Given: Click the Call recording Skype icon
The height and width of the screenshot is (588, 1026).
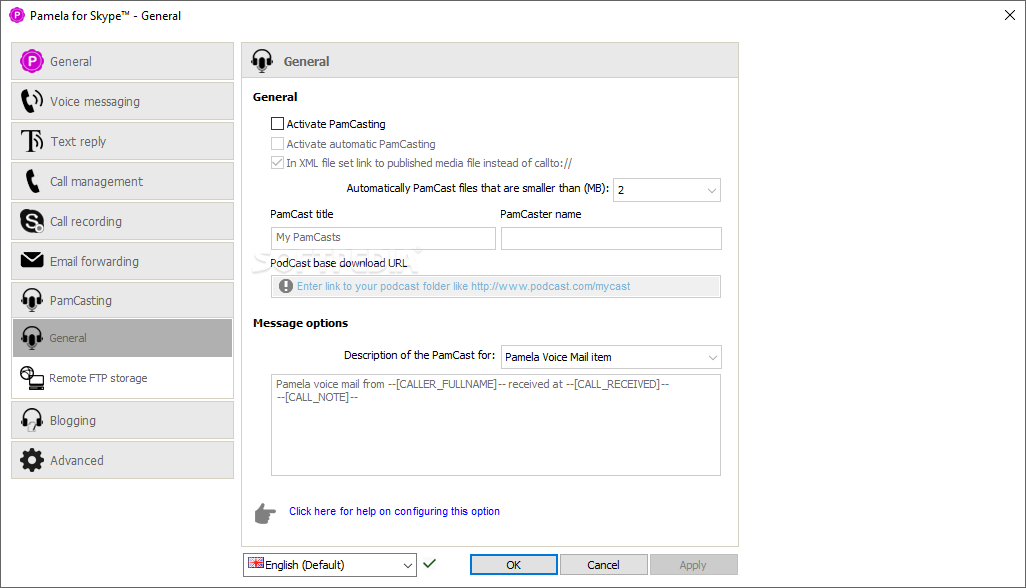Looking at the screenshot, I should (31, 221).
